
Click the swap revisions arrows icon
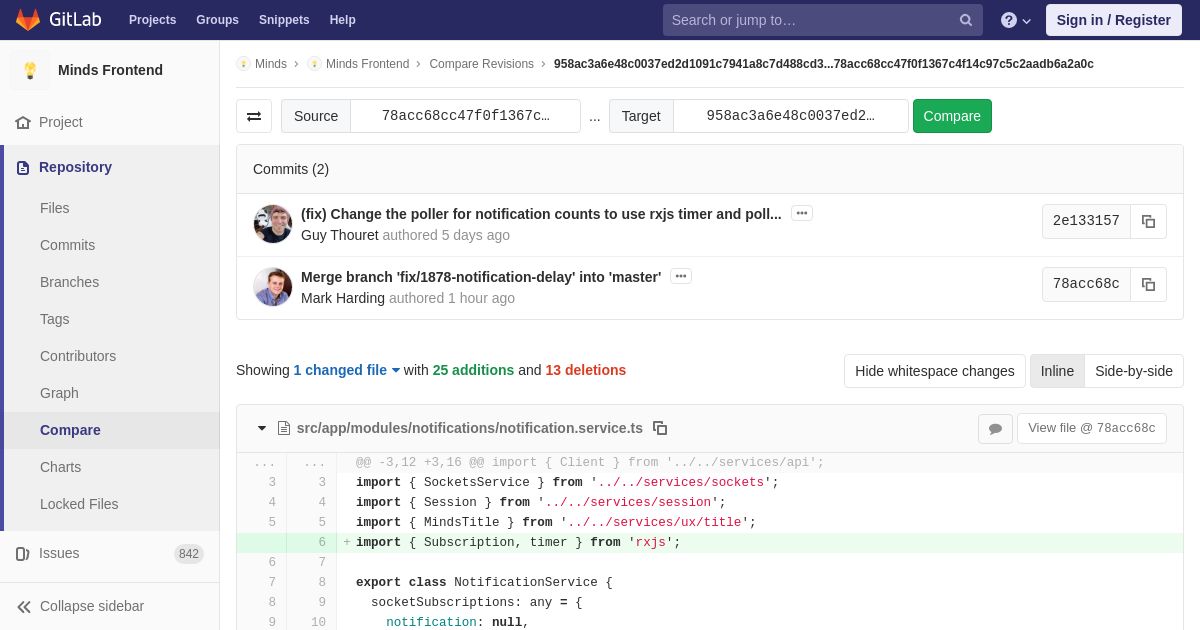tap(254, 116)
